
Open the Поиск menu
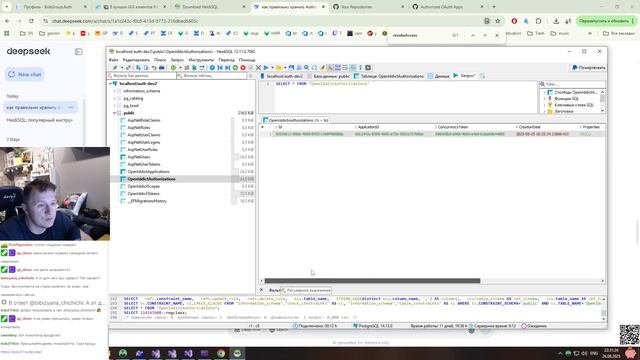pos(160,60)
